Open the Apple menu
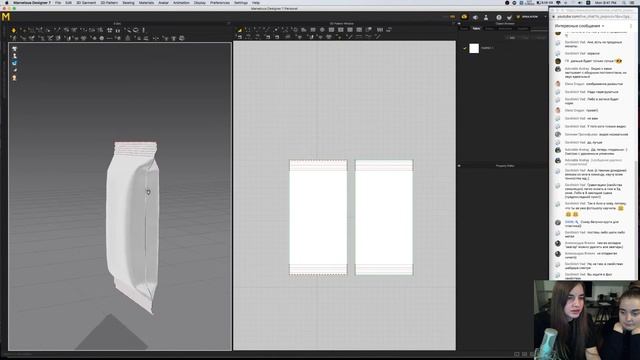This screenshot has height=360, width=640. coord(6,2)
